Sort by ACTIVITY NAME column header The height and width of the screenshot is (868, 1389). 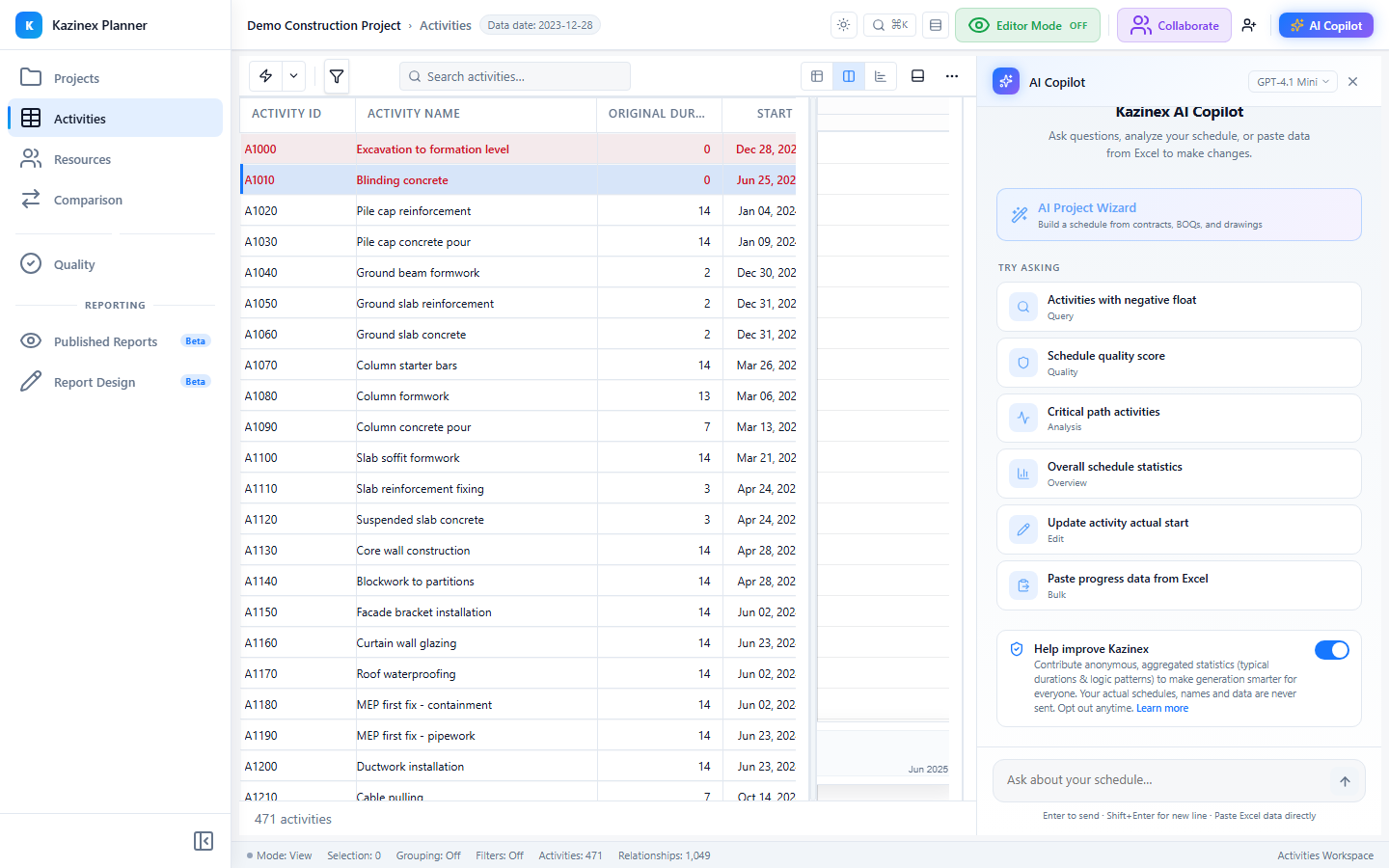point(476,113)
